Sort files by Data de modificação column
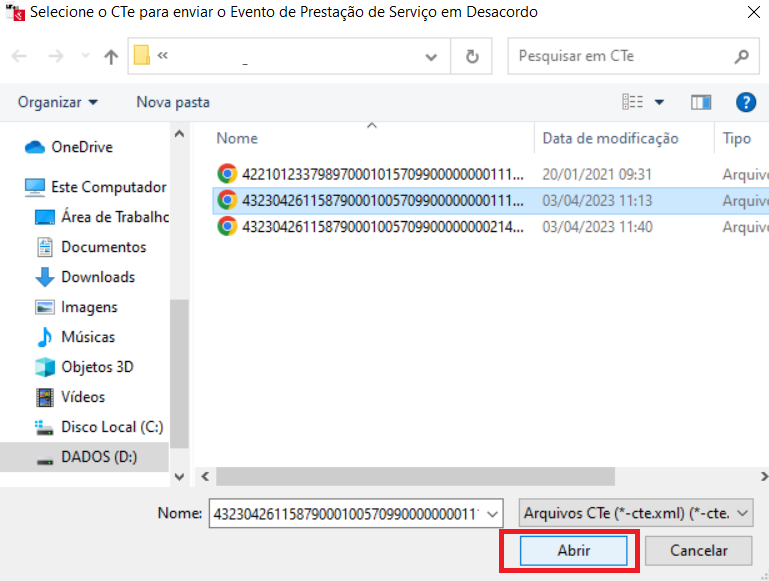 point(610,138)
